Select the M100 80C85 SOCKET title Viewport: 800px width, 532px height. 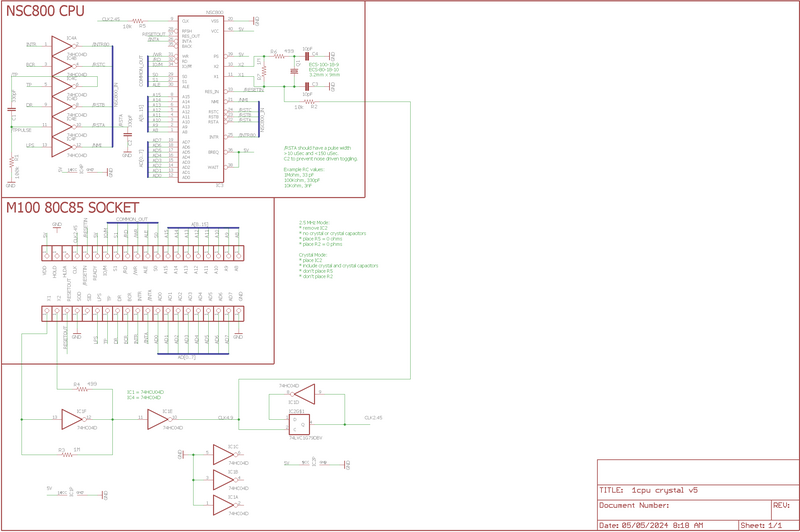(x=72, y=208)
